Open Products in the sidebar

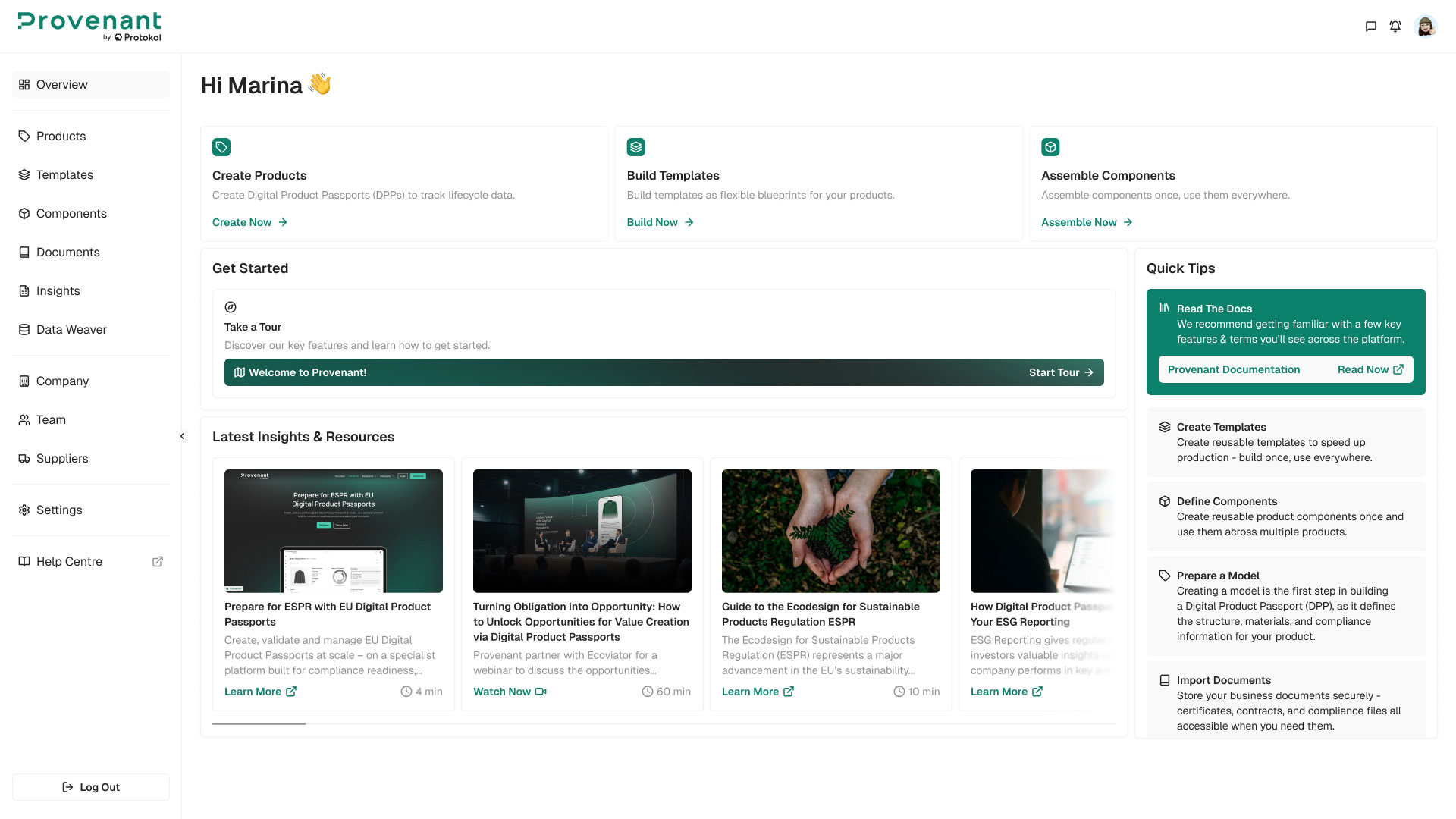click(x=91, y=136)
